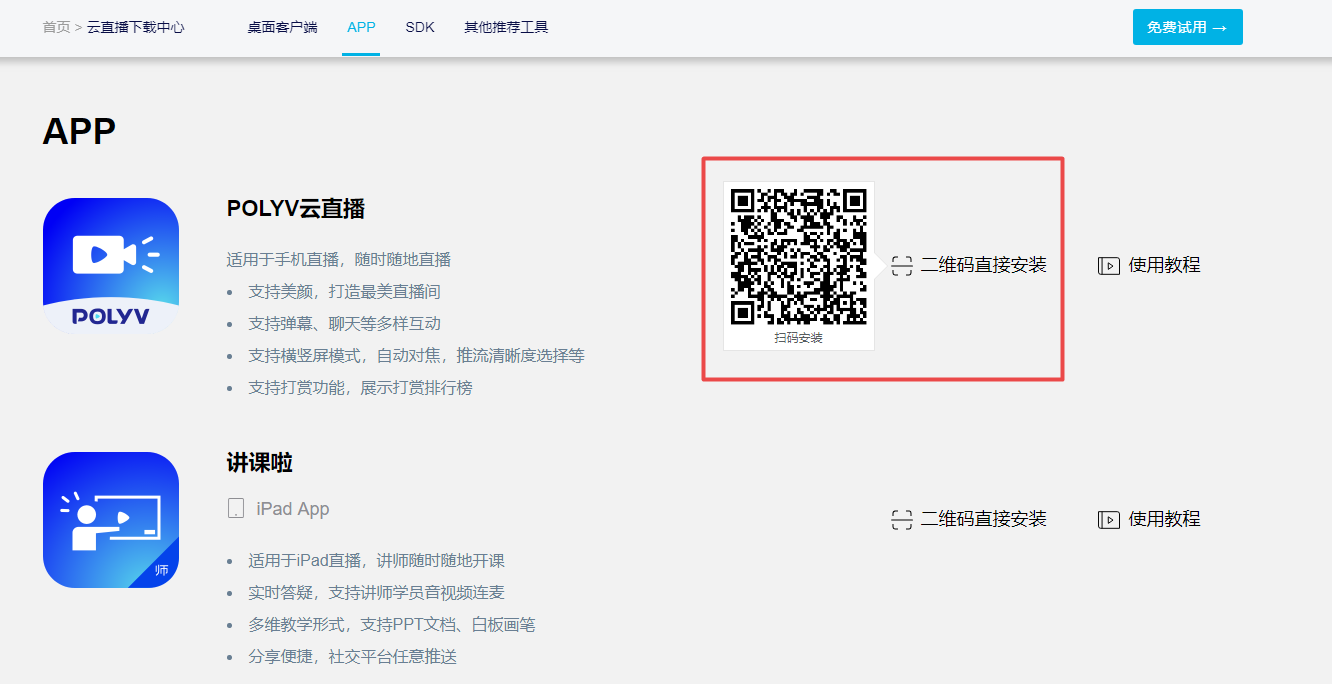Select the APP tab
This screenshot has height=684, width=1332.
coord(361,27)
